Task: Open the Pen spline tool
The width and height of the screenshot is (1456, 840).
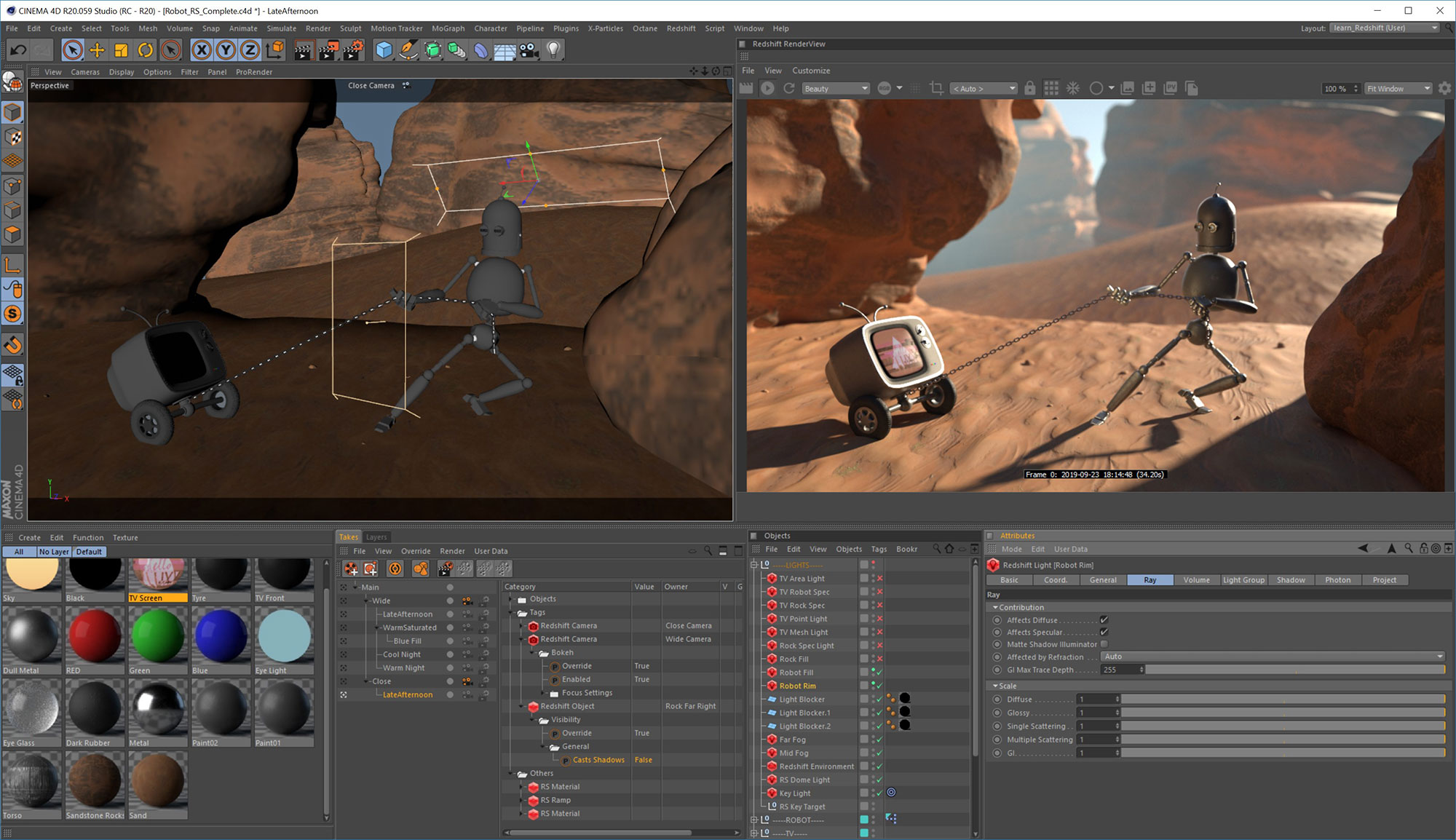Action: [x=408, y=49]
